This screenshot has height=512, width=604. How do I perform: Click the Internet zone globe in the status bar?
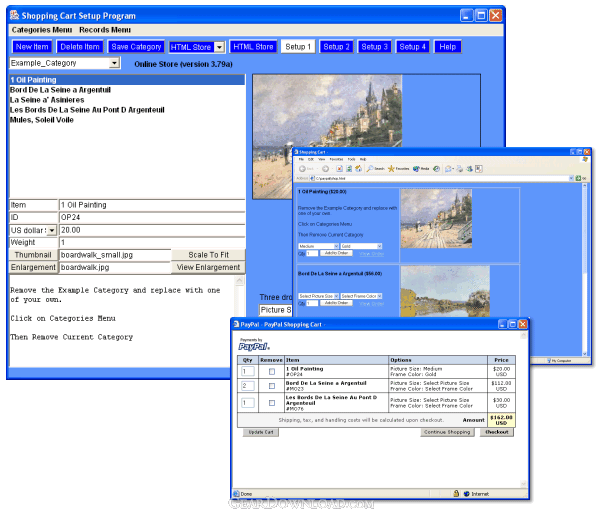(466, 494)
